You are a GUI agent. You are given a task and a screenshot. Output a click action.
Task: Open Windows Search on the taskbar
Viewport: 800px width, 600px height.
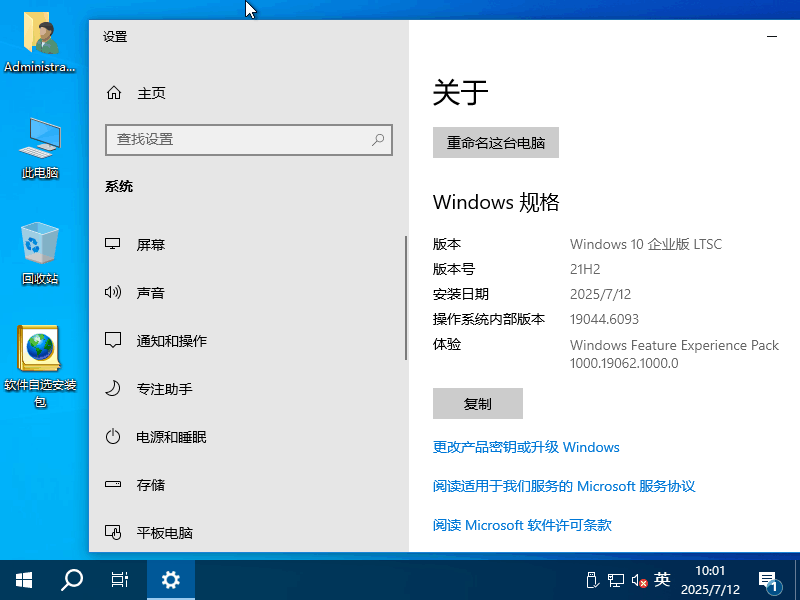click(x=70, y=579)
